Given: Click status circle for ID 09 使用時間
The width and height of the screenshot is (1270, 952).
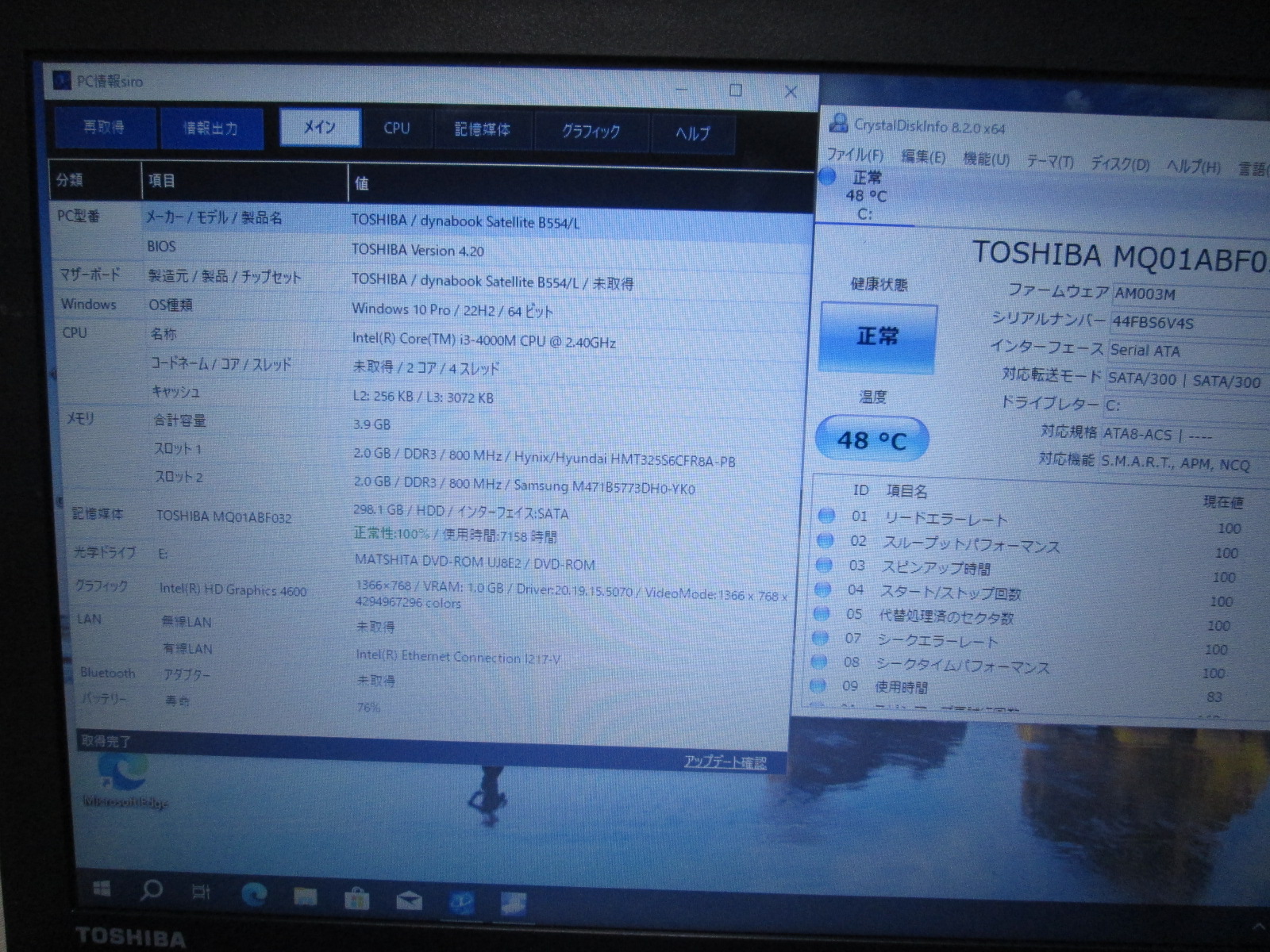Looking at the screenshot, I should pyautogui.click(x=817, y=685).
